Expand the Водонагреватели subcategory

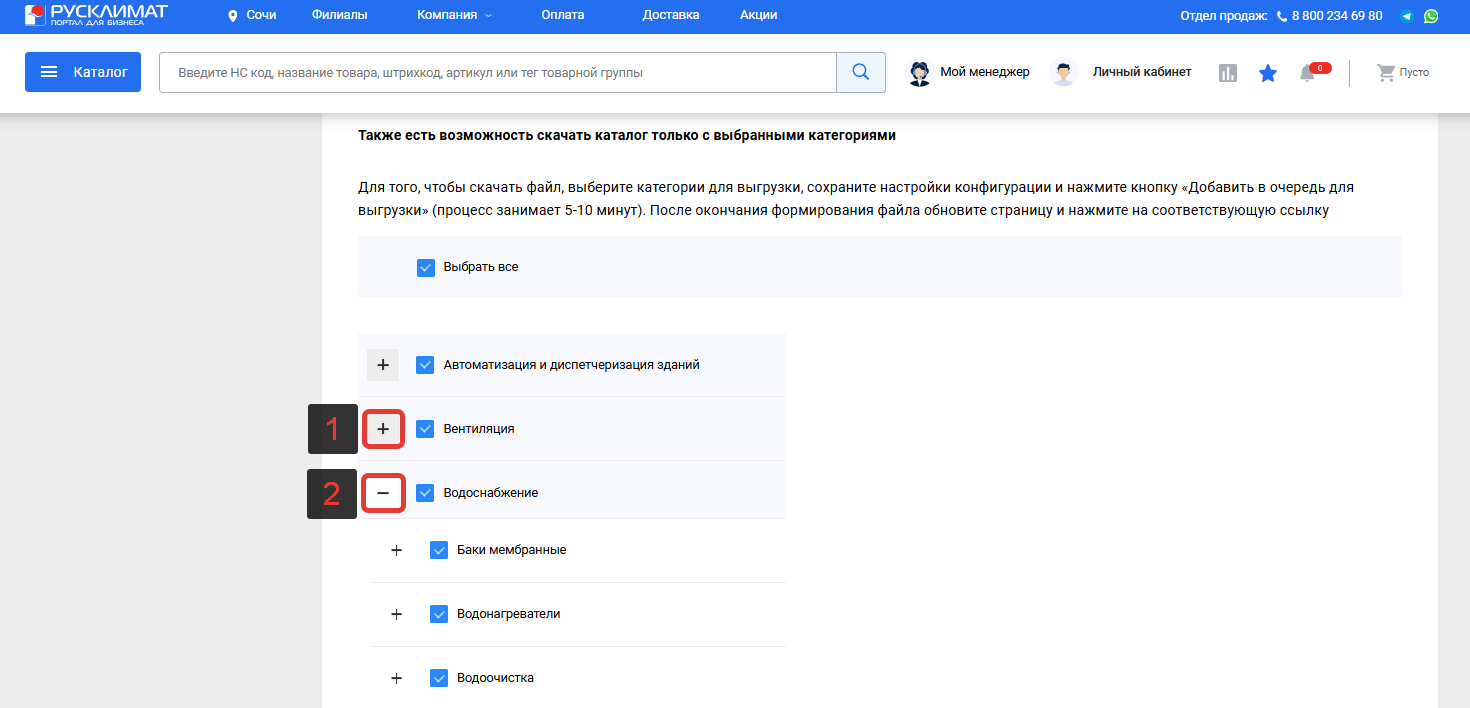pos(396,614)
